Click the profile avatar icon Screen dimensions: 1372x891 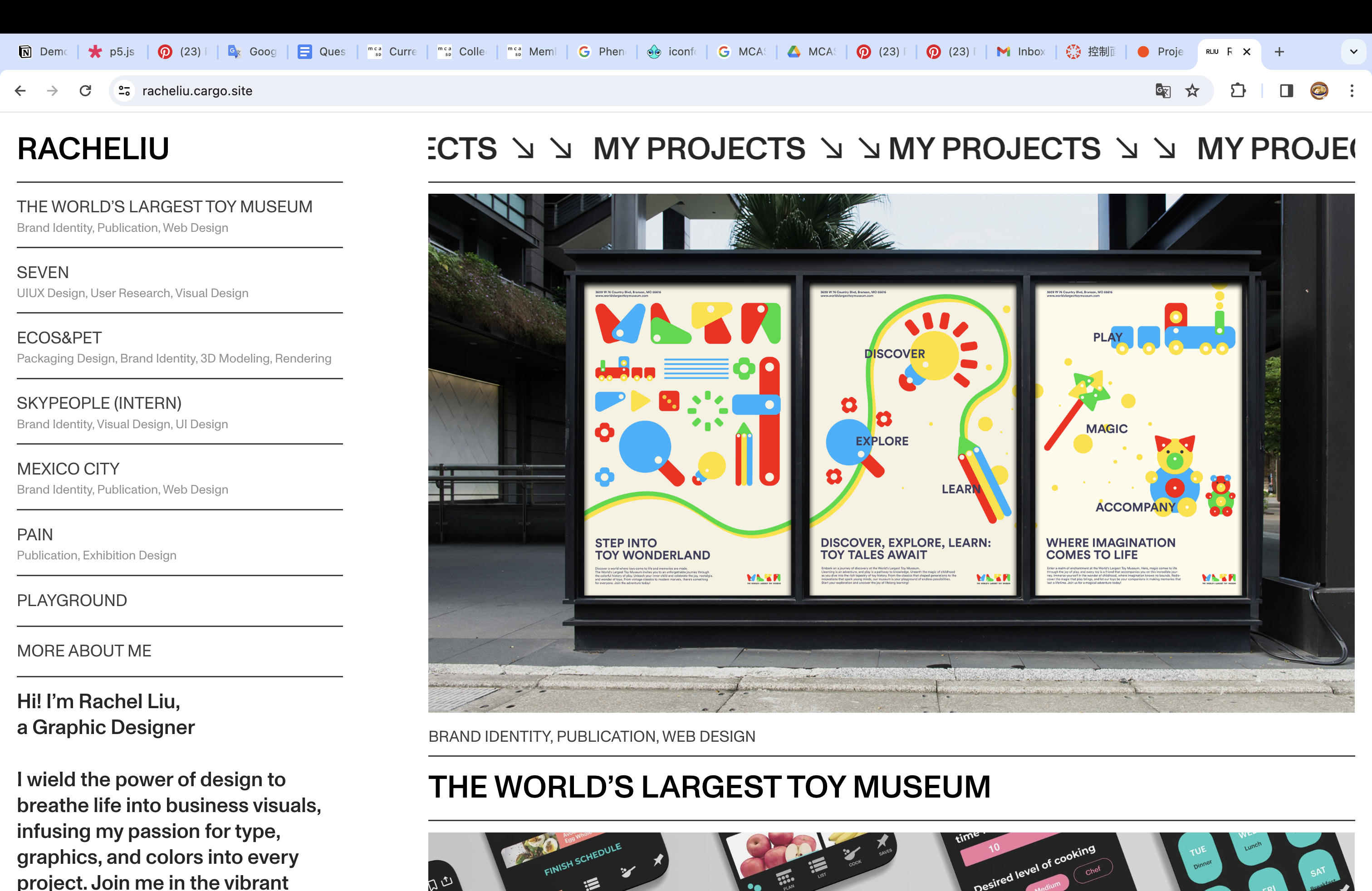(x=1319, y=90)
